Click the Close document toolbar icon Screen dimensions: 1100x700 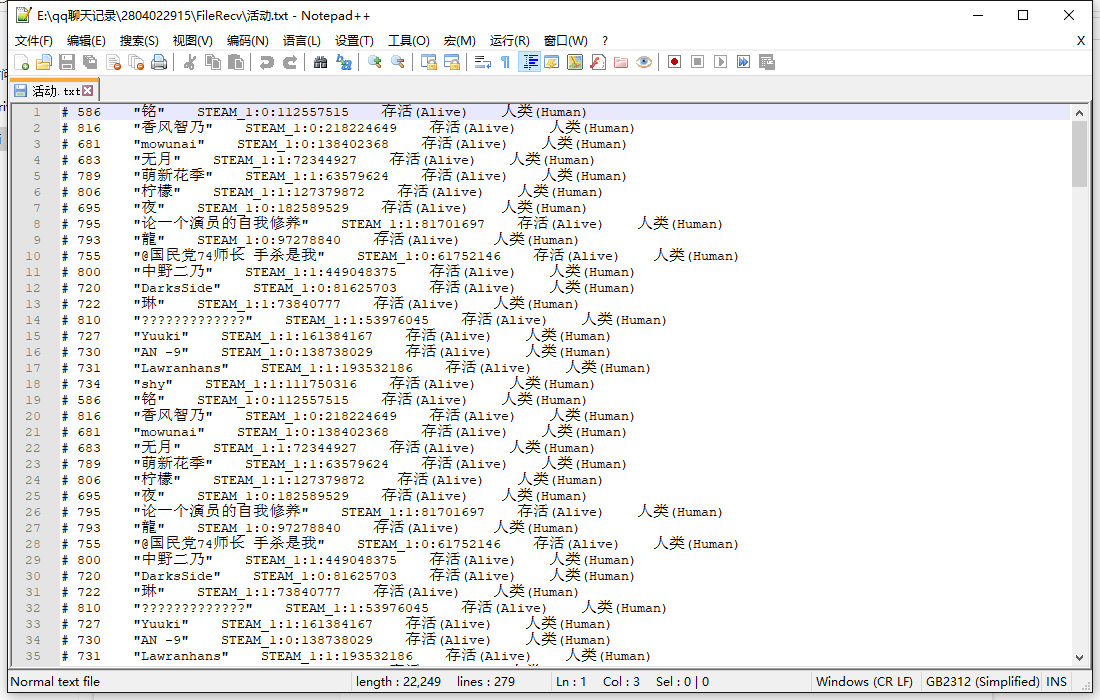tap(114, 62)
